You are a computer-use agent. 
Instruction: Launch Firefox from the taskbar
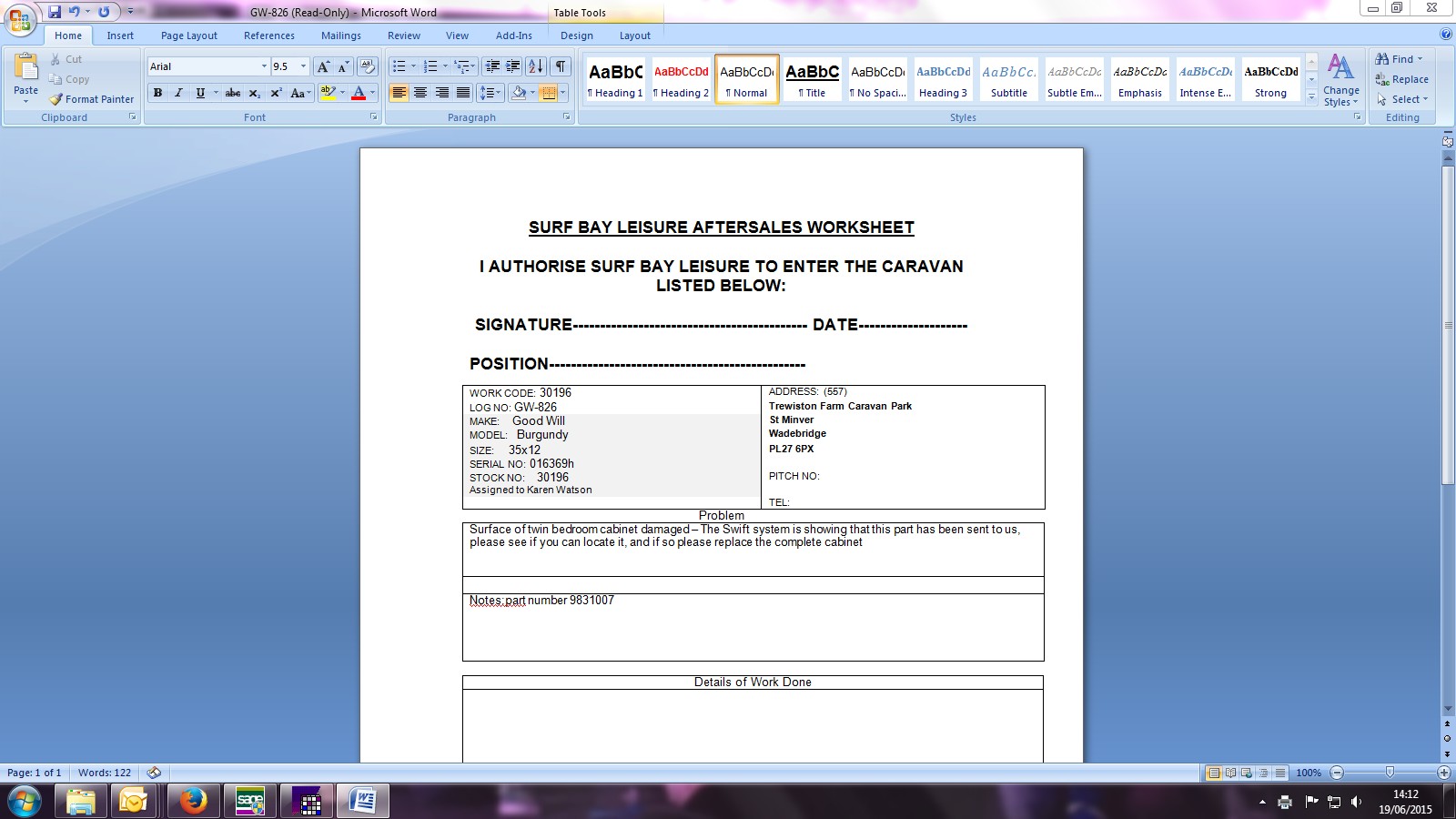click(x=193, y=802)
